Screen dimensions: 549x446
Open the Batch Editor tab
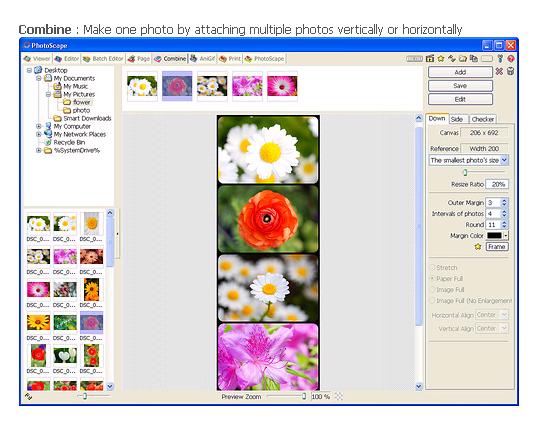[x=103, y=59]
